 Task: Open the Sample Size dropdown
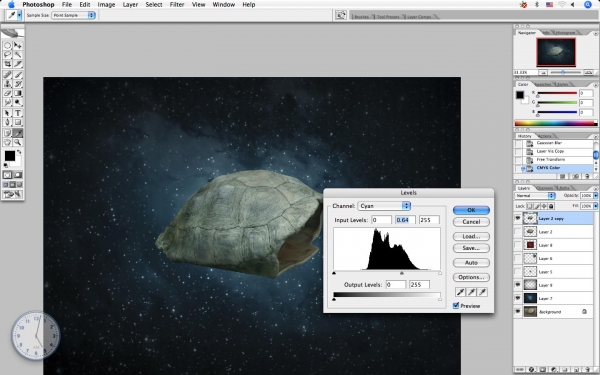click(73, 15)
